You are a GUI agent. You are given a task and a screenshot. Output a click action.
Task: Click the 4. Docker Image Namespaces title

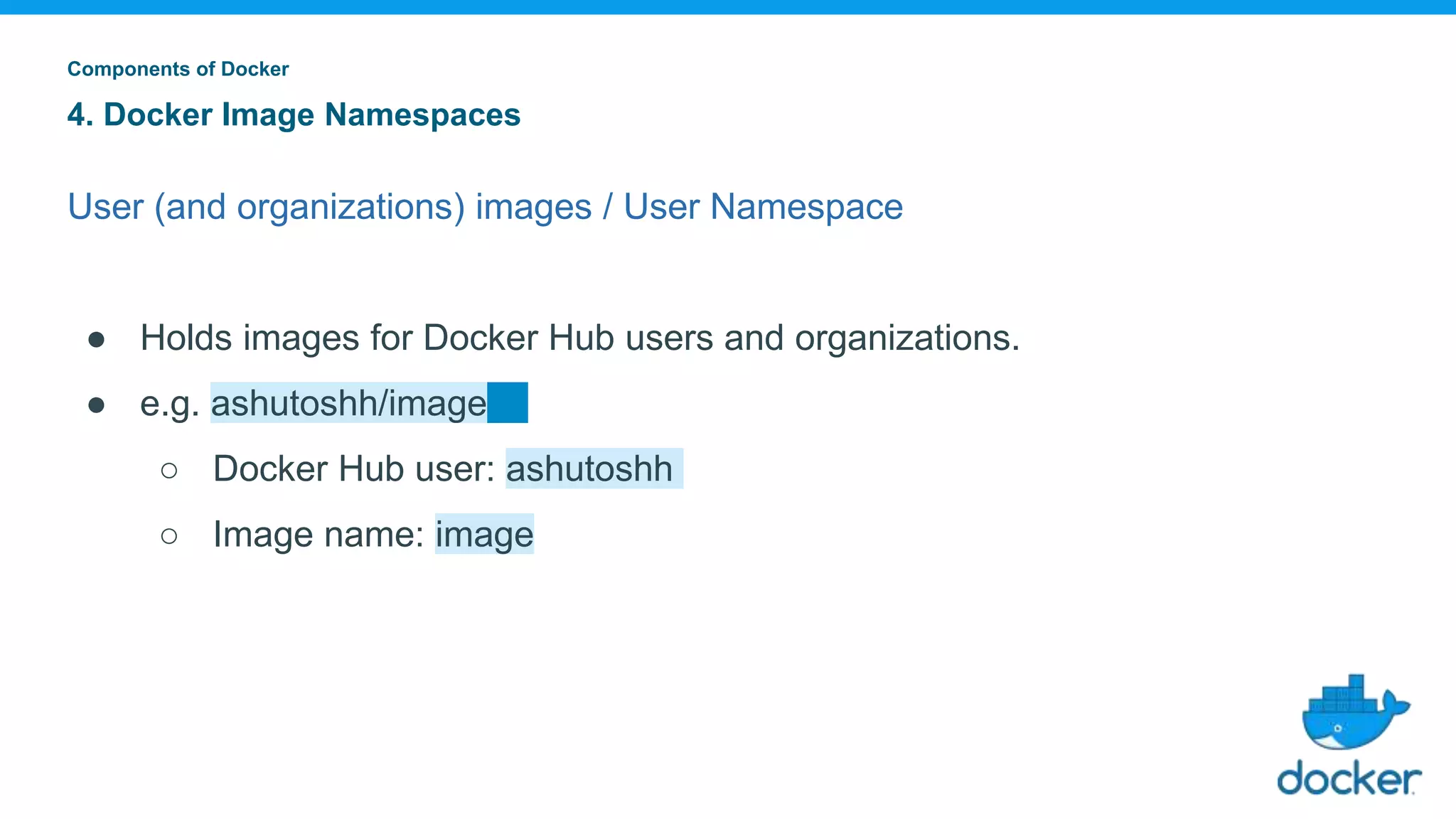click(294, 114)
